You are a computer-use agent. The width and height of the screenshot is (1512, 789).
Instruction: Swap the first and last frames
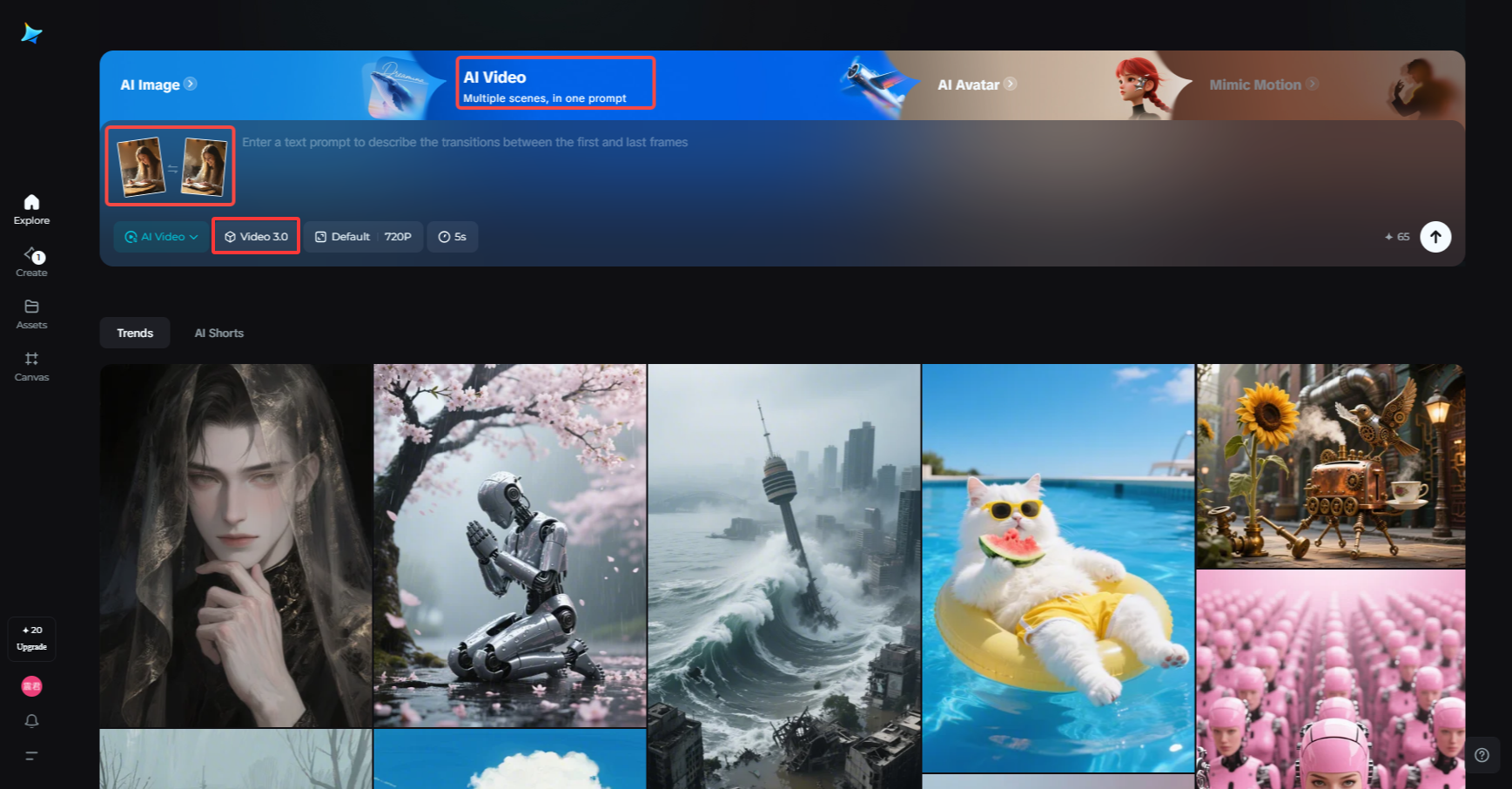click(172, 169)
